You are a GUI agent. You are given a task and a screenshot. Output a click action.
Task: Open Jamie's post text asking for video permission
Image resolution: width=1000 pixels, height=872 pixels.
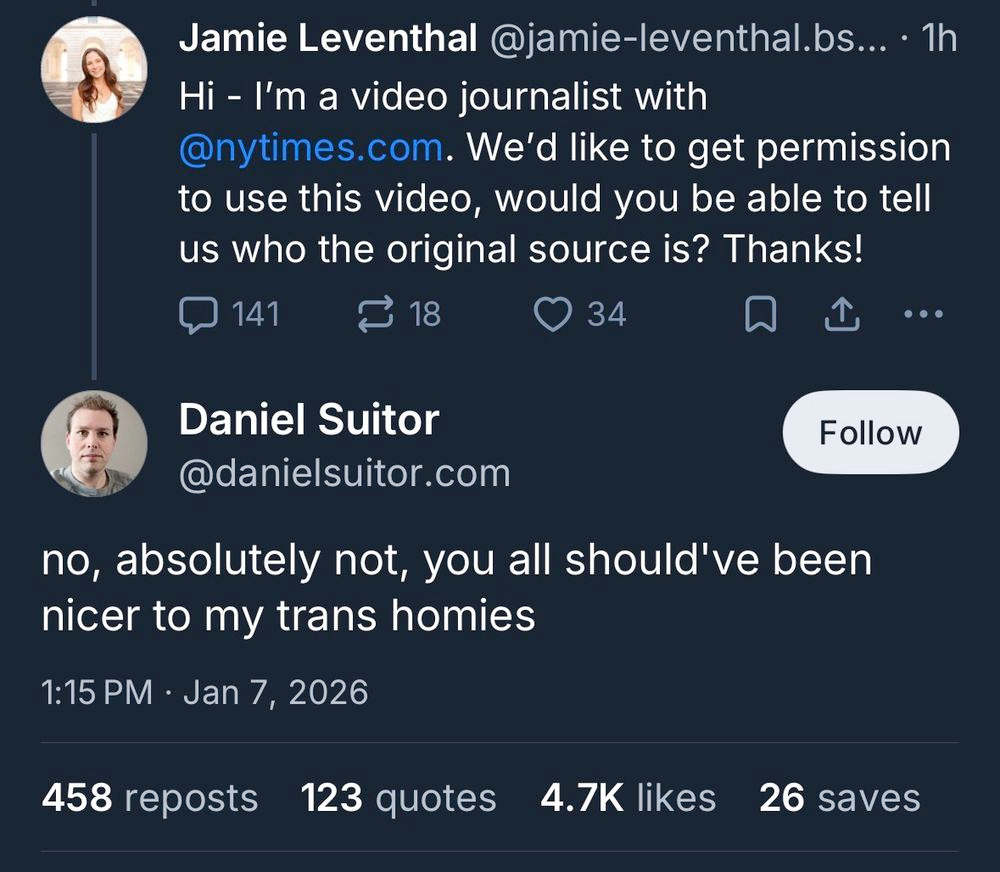click(x=560, y=200)
